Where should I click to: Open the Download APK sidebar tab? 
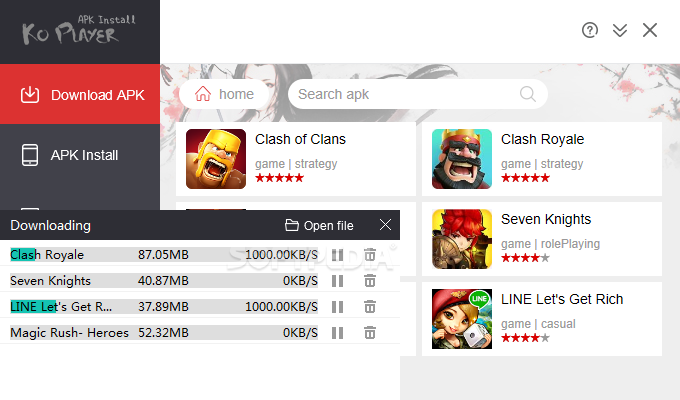(80, 94)
